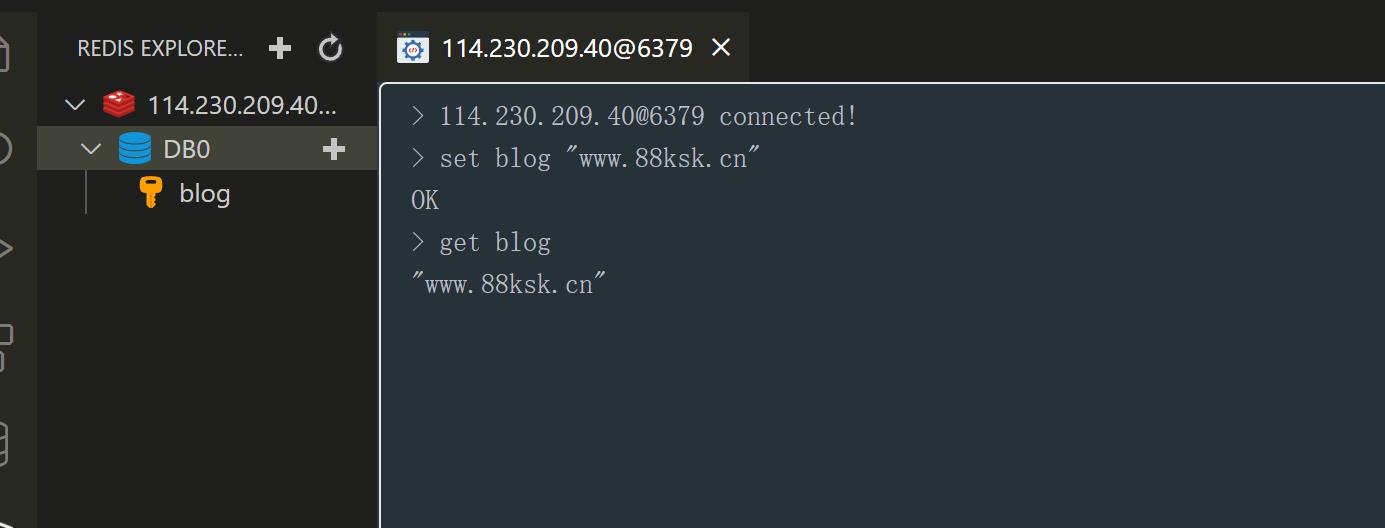This screenshot has width=1385, height=528.
Task: Select the red Redis server icon
Action: [x=119, y=104]
